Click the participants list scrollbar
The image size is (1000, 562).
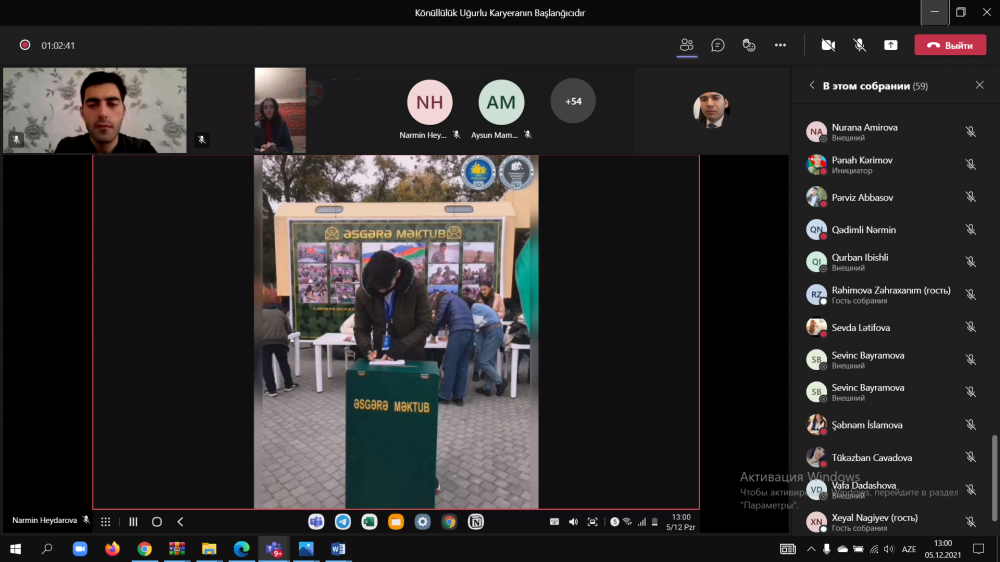(994, 478)
